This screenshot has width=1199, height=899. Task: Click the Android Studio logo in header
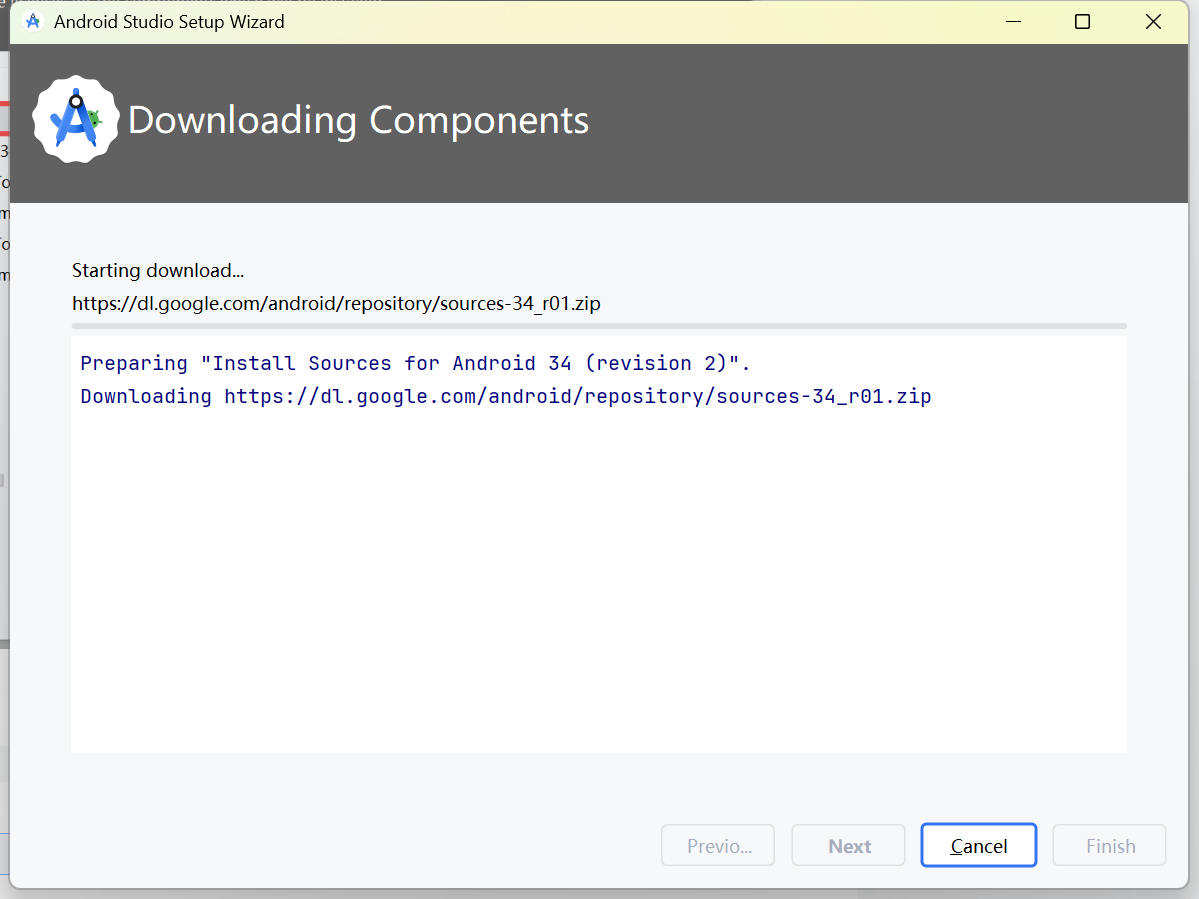[75, 119]
